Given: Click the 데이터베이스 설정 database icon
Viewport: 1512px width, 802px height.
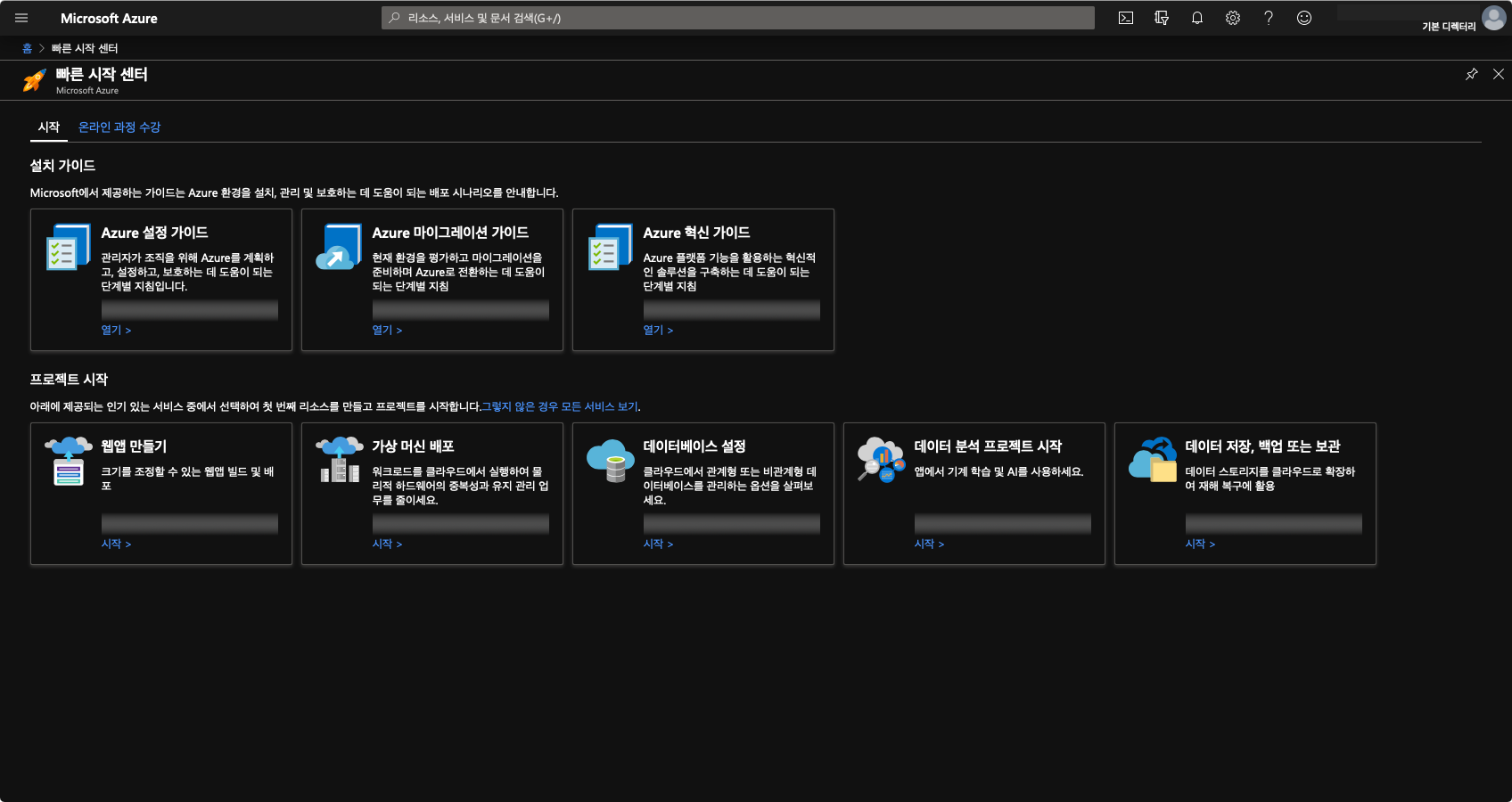Looking at the screenshot, I should click(x=611, y=460).
